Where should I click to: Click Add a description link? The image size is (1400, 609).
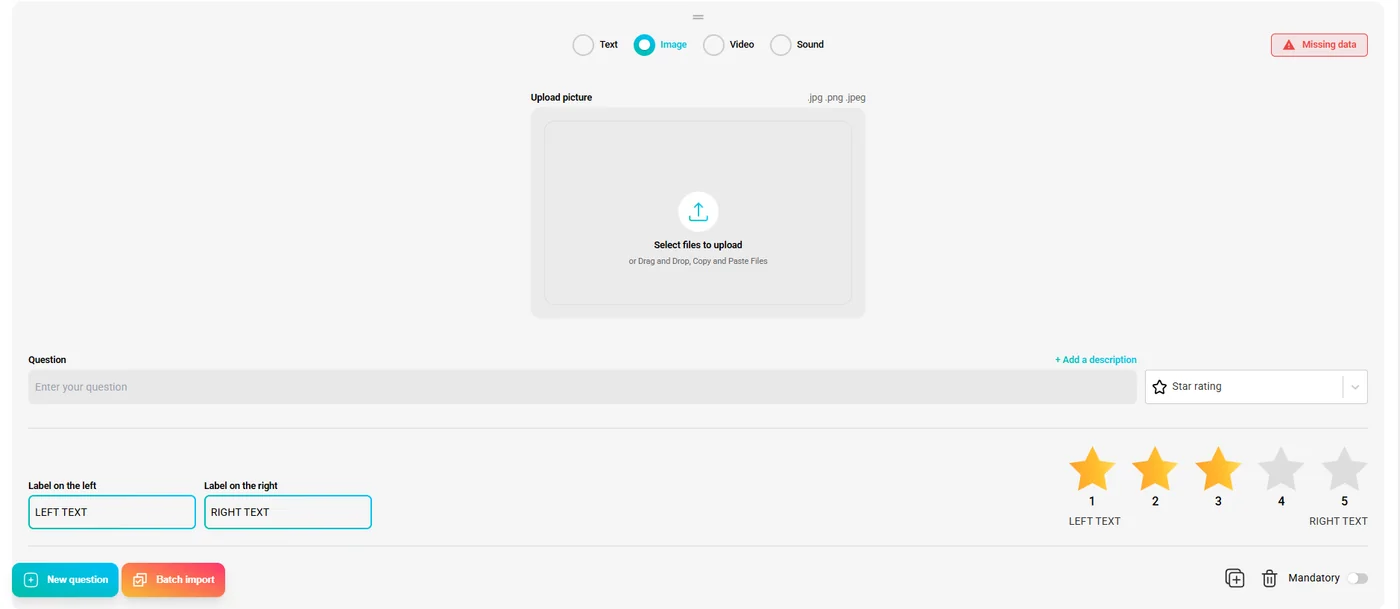1096,359
